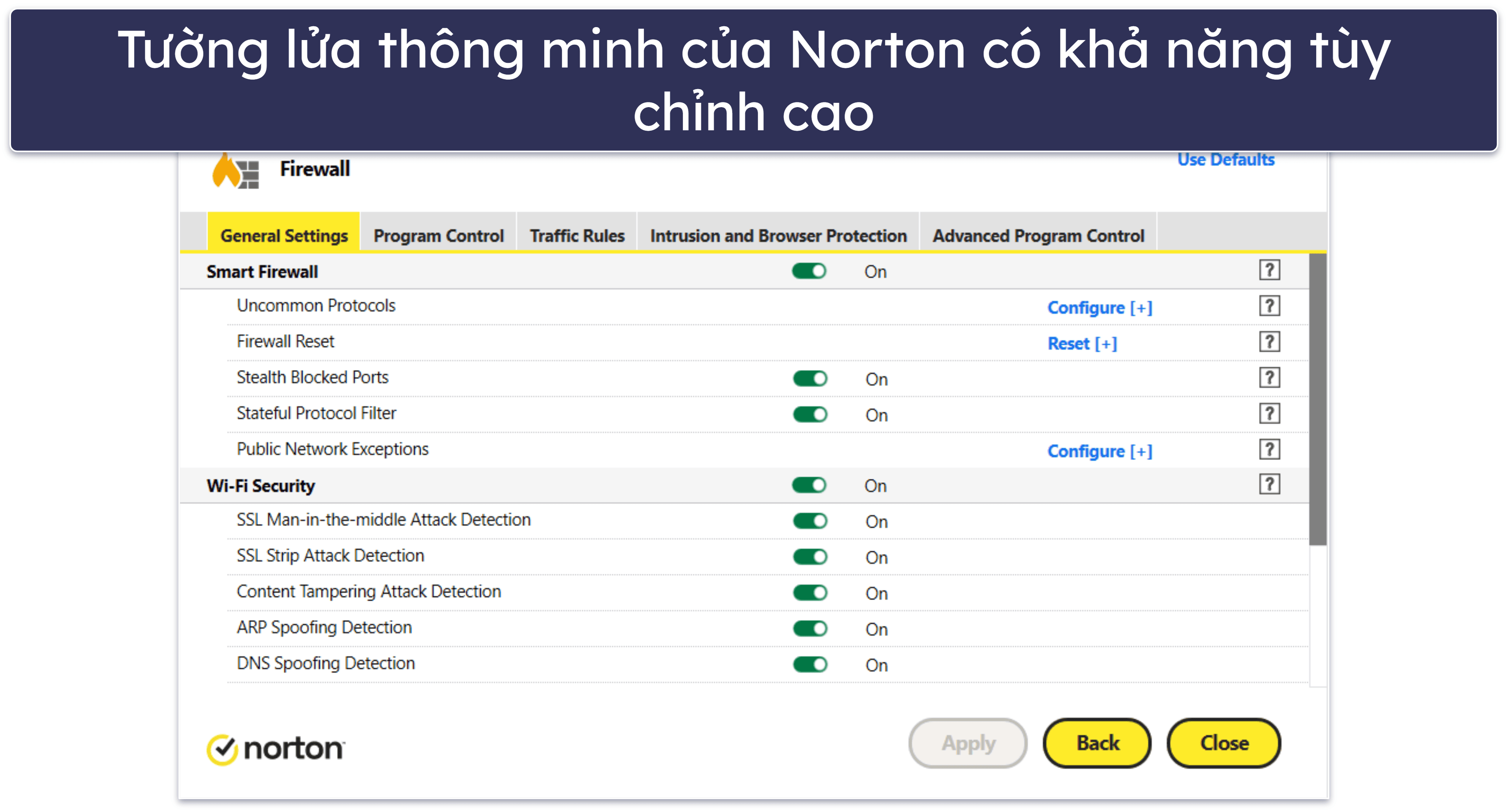Open help for Stealth Blocked Ports

pos(1269,378)
